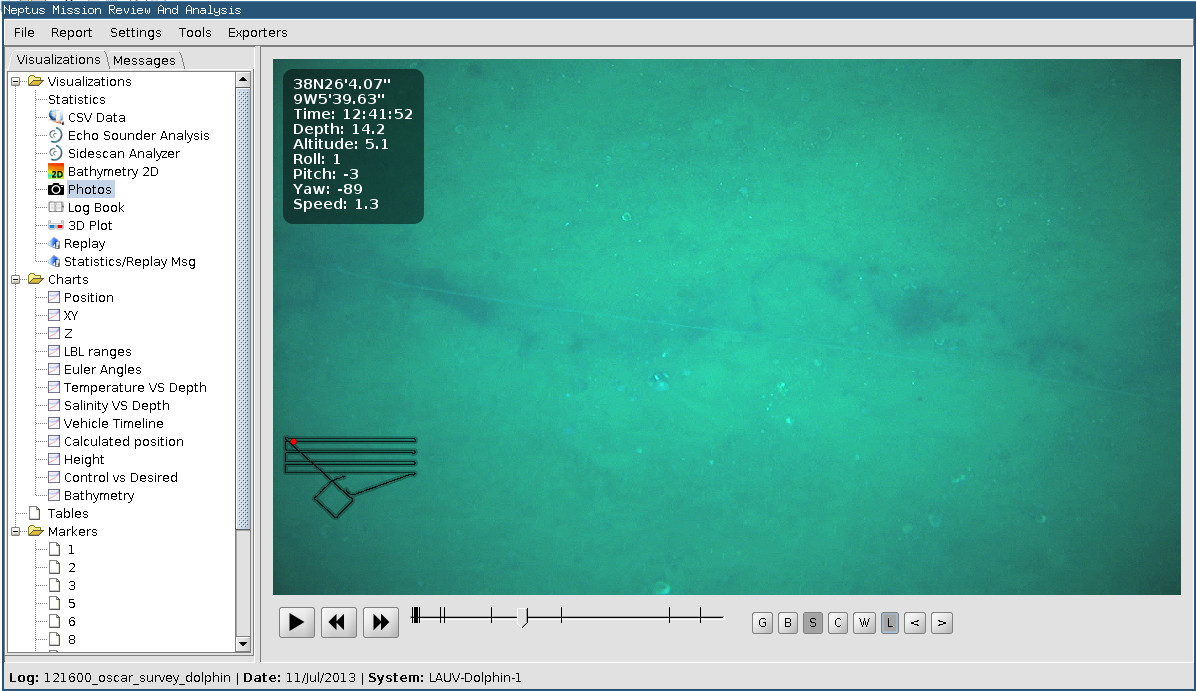Click the Sidescan Analyzer icon
This screenshot has width=1196, height=691.
tap(56, 153)
